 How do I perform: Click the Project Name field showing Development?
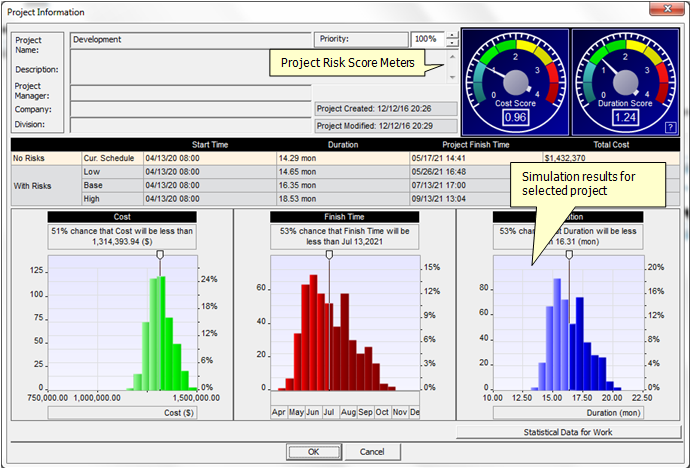click(190, 40)
